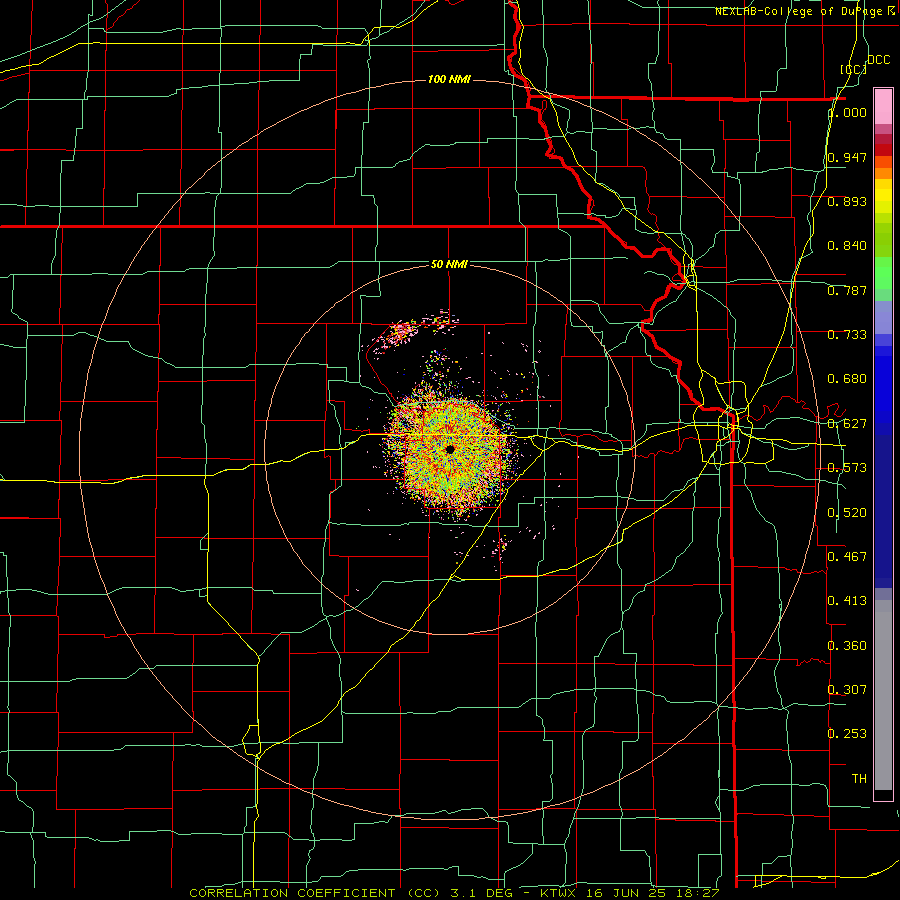Click the 0.573 color scale value

[x=847, y=468]
